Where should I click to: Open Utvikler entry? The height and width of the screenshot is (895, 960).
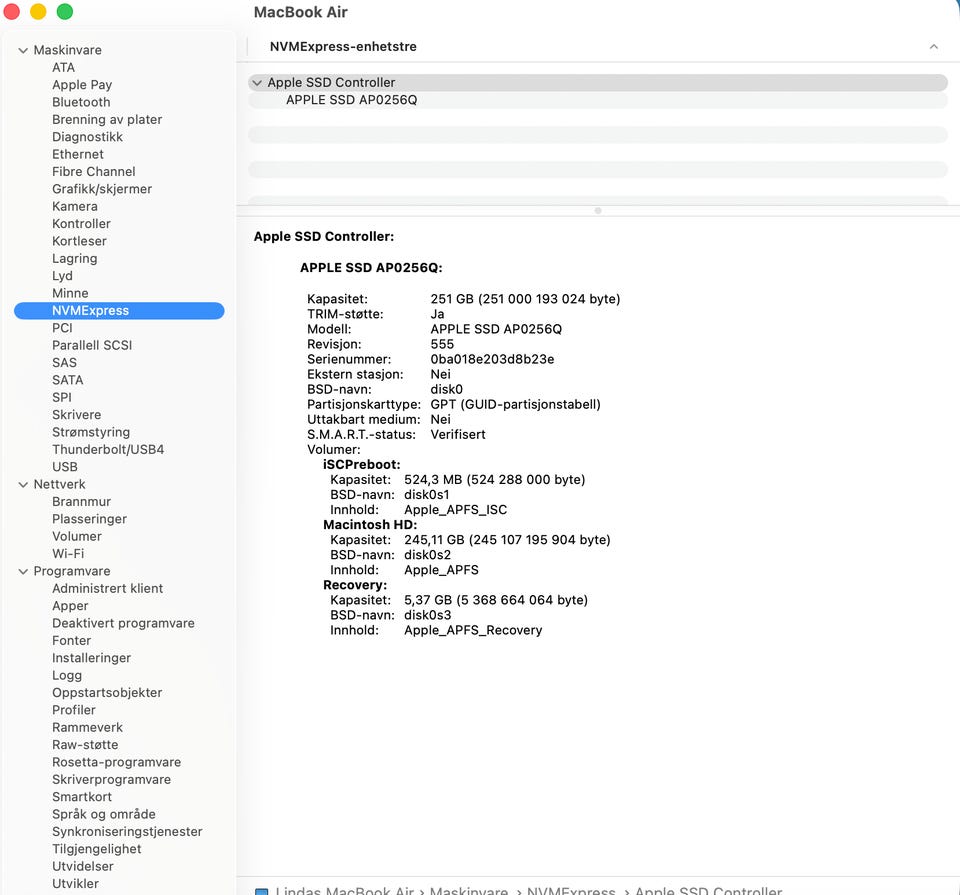pyautogui.click(x=75, y=884)
